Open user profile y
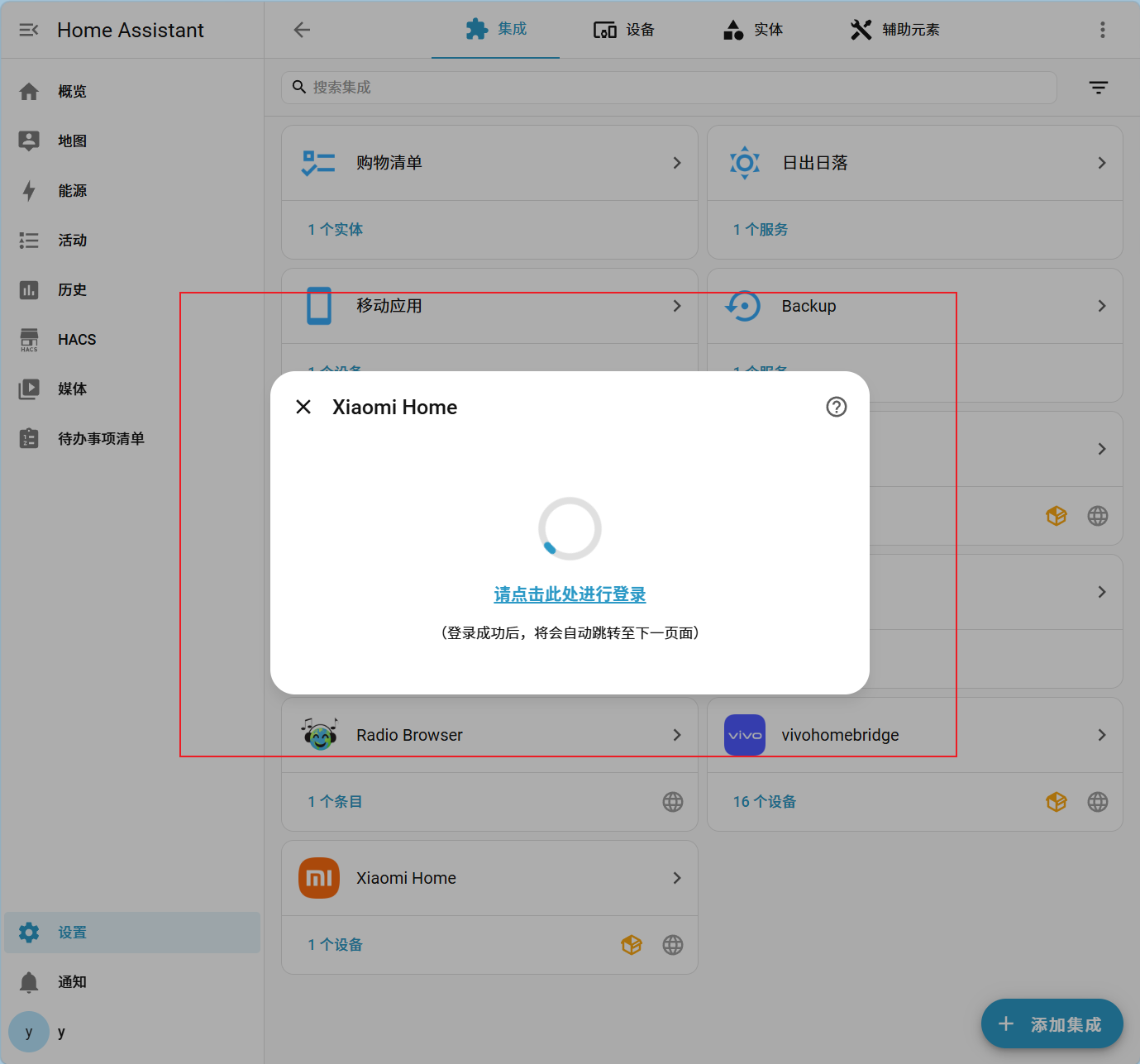The height and width of the screenshot is (1064, 1140). tap(132, 1032)
